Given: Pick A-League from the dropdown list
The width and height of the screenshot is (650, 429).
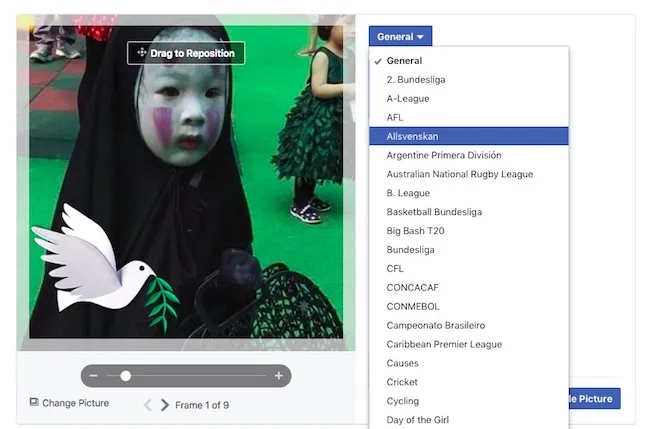Looking at the screenshot, I should [408, 98].
